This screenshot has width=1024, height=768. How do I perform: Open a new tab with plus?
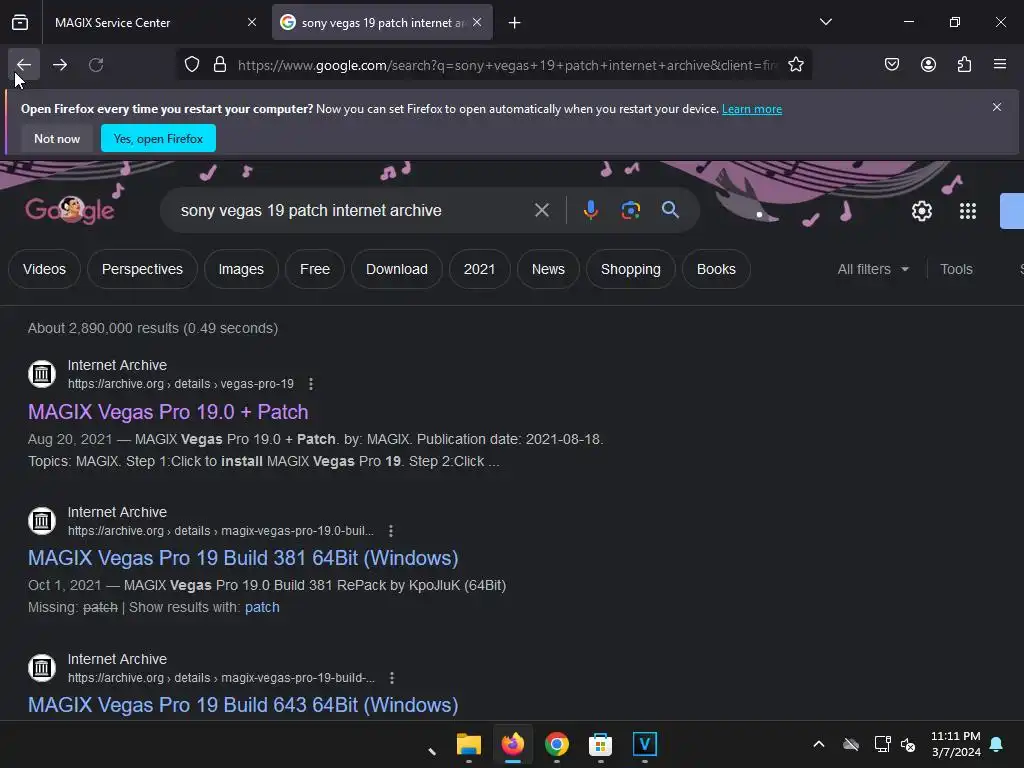[x=515, y=23]
